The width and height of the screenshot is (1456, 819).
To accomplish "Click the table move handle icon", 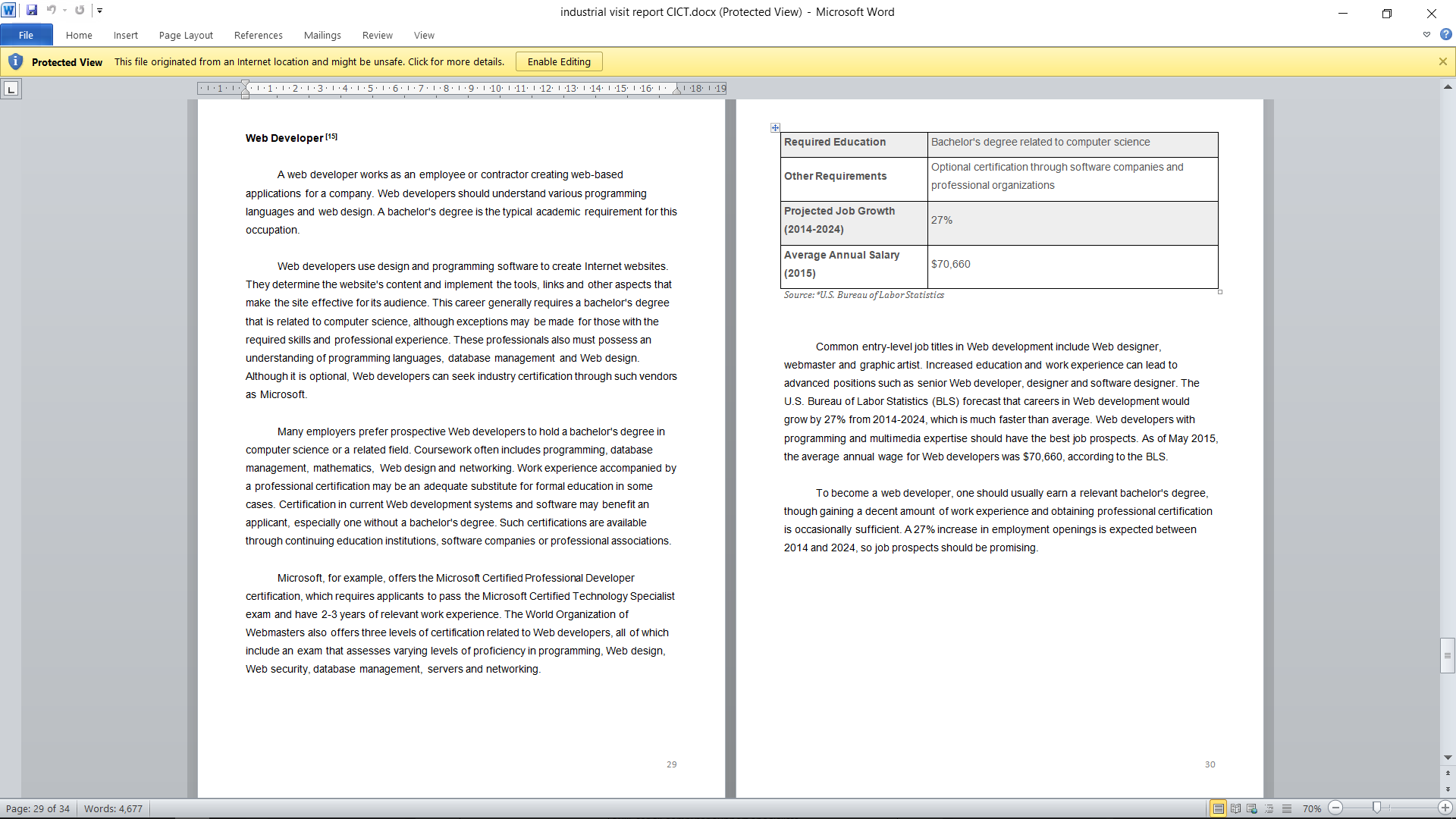I will pos(775,127).
